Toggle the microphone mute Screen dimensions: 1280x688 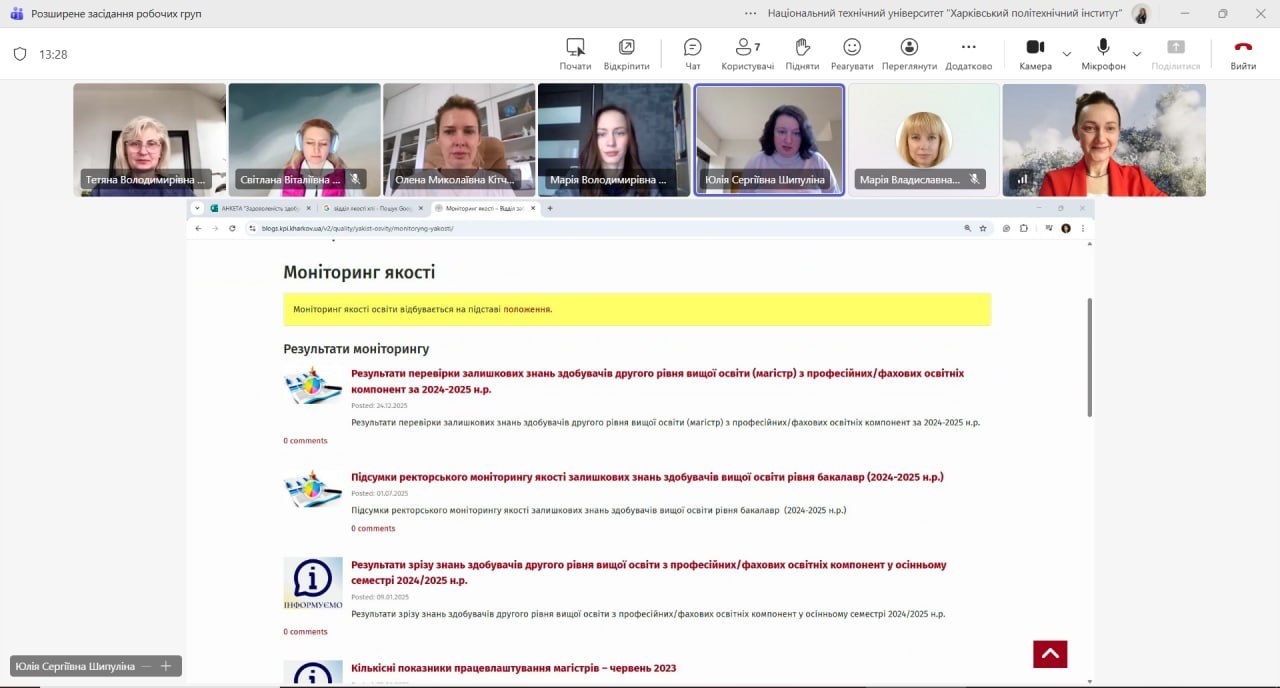(1103, 48)
